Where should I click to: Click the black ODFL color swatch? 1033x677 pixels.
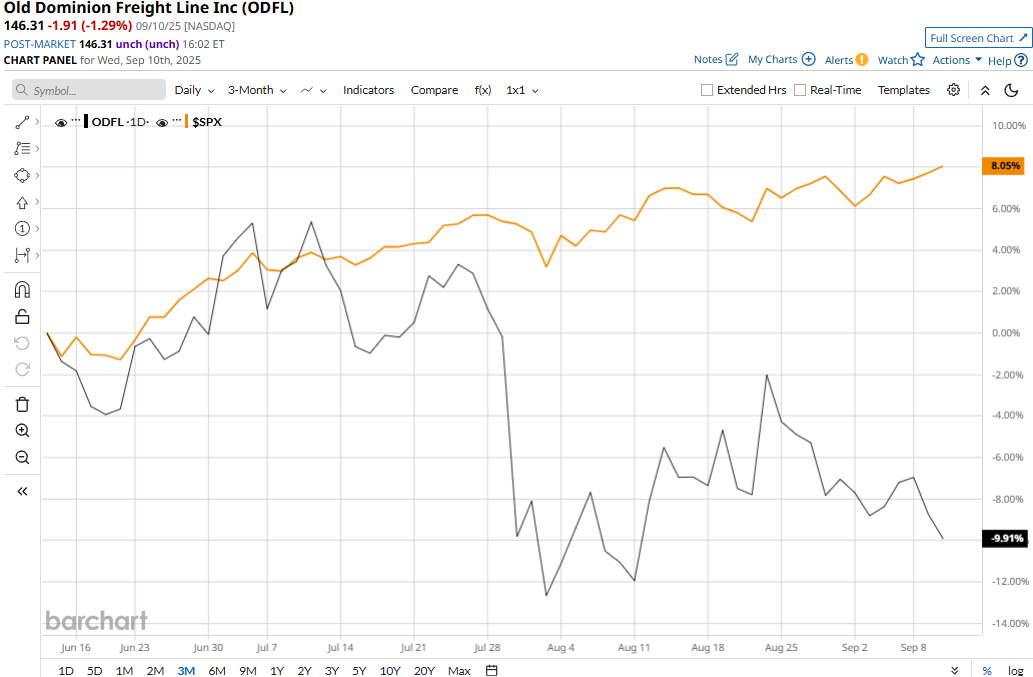(x=86, y=122)
